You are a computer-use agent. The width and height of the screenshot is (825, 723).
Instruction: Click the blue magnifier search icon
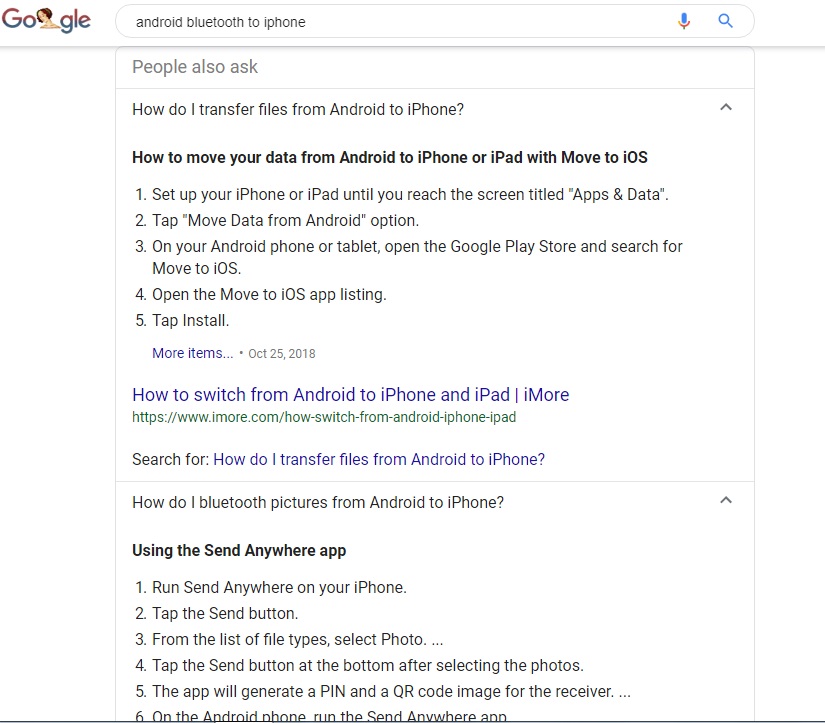(x=726, y=21)
